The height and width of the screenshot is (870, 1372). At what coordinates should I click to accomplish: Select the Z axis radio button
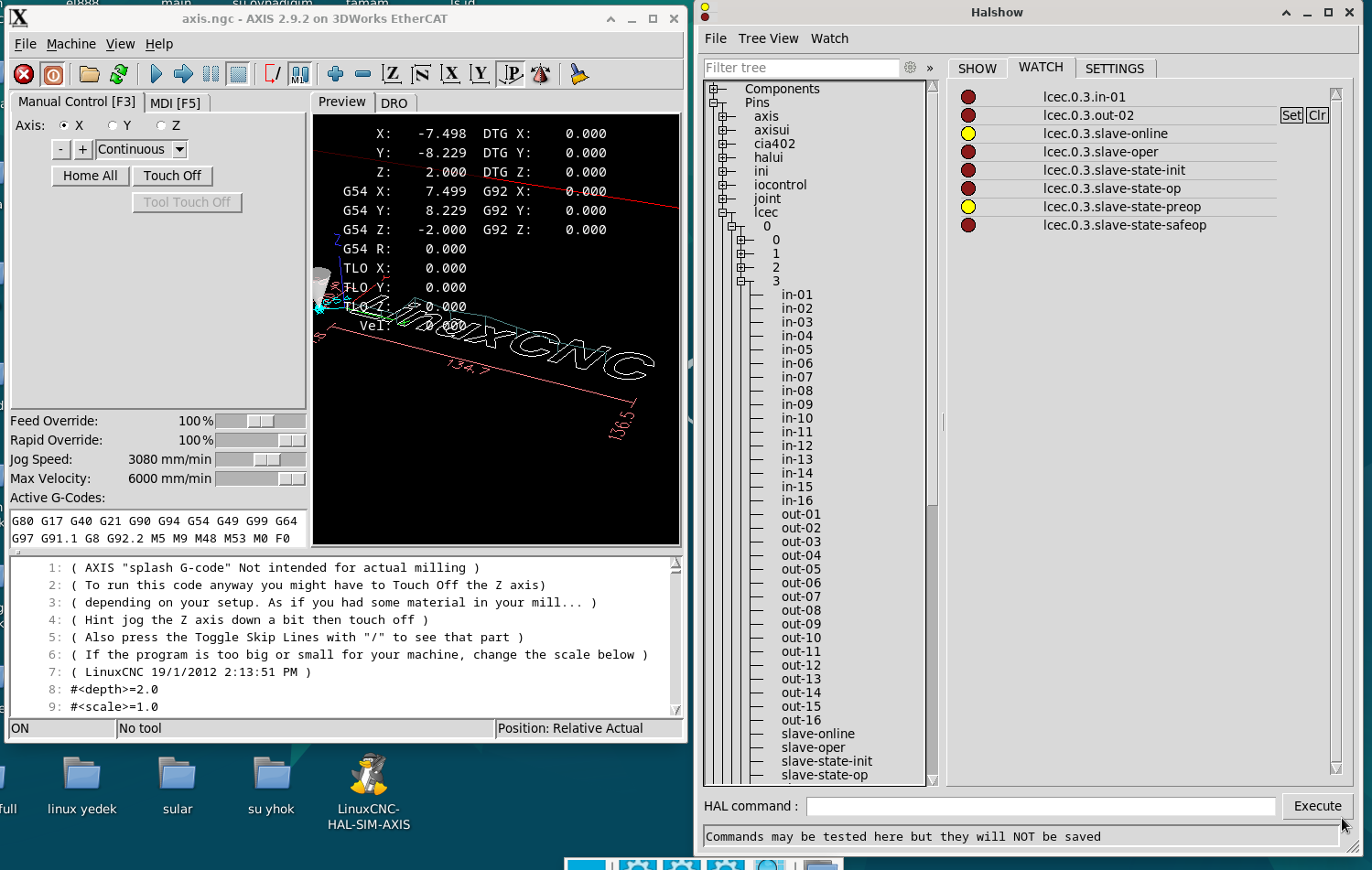pos(161,125)
